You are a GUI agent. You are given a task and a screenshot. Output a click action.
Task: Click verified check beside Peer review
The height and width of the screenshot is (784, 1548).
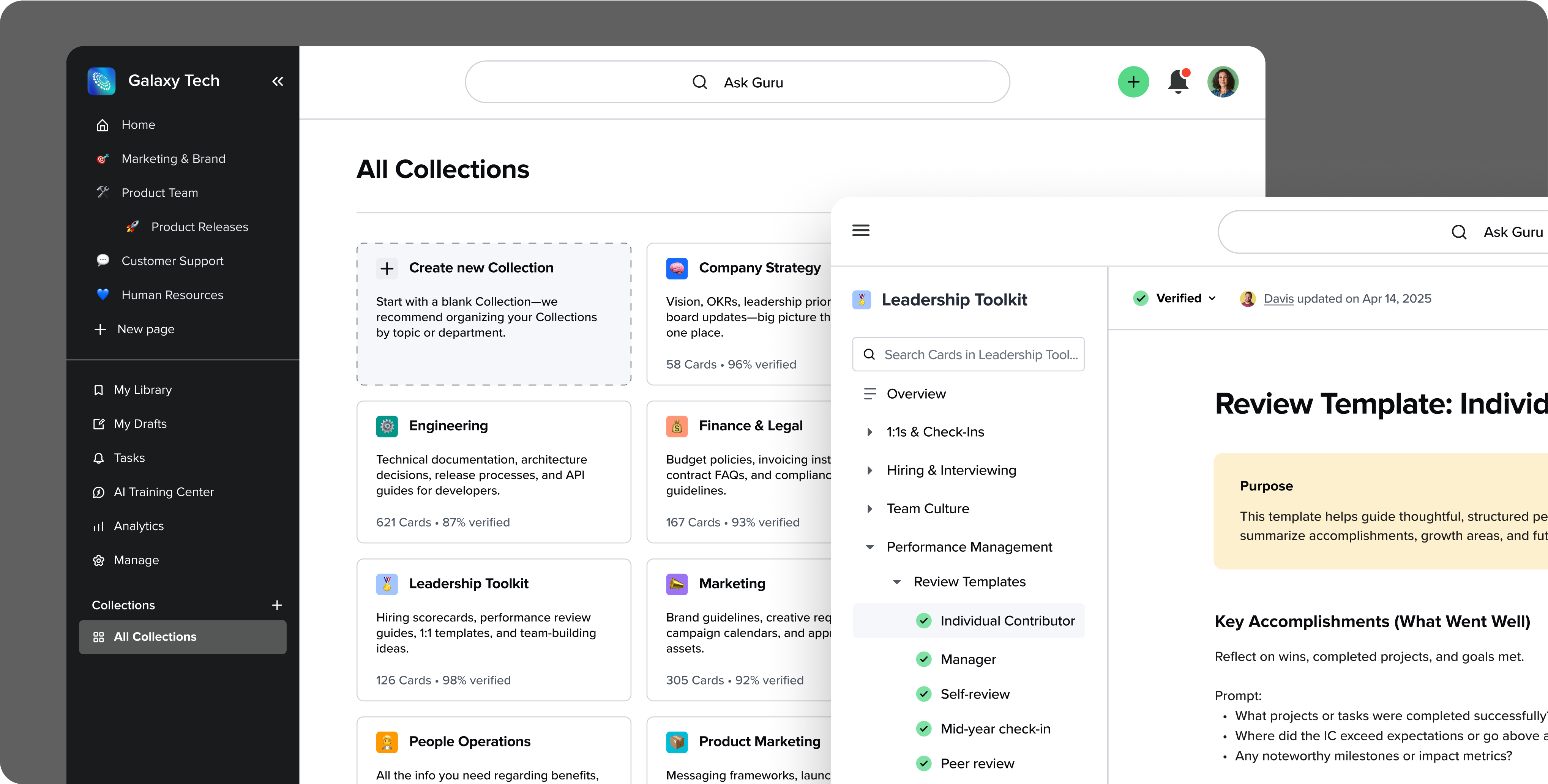[x=924, y=763]
